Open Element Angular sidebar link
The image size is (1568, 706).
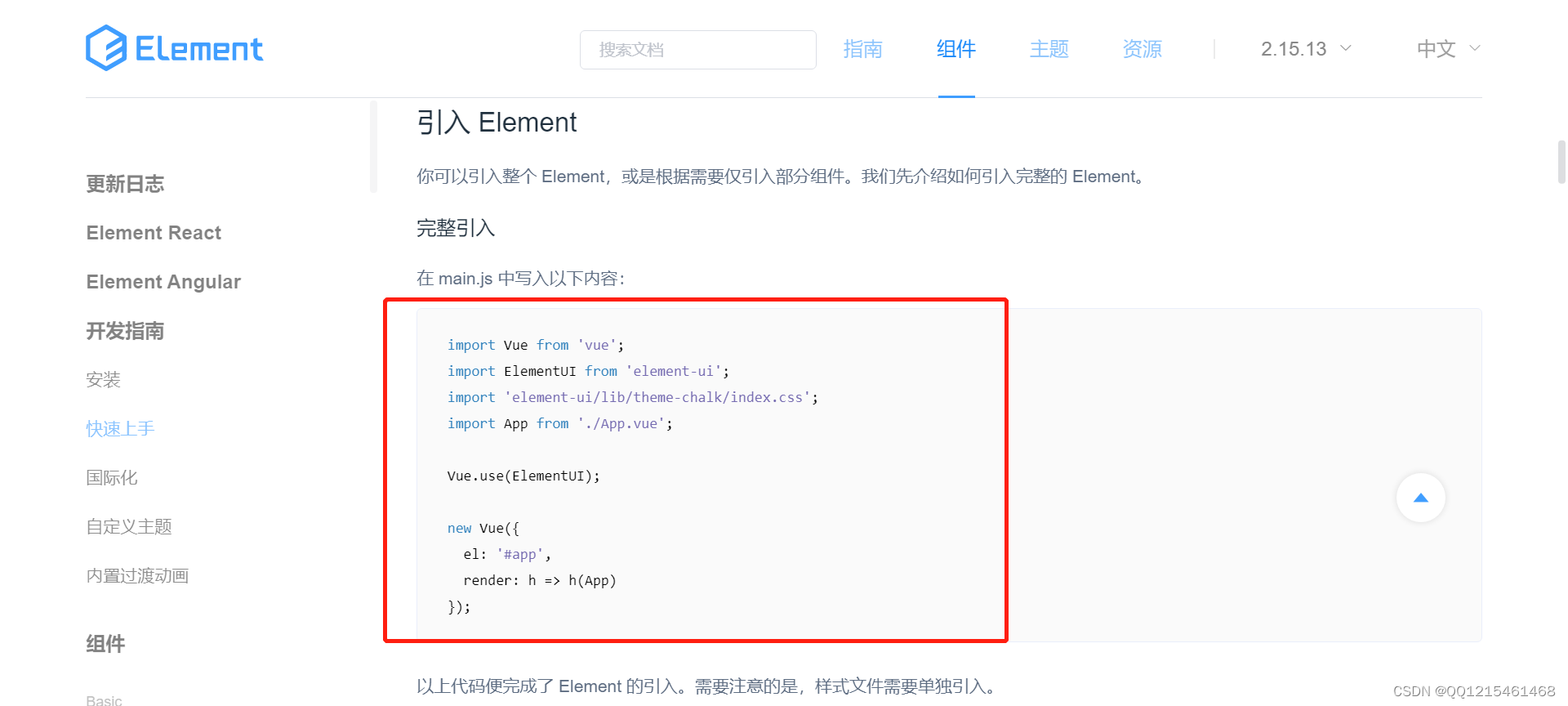[163, 282]
